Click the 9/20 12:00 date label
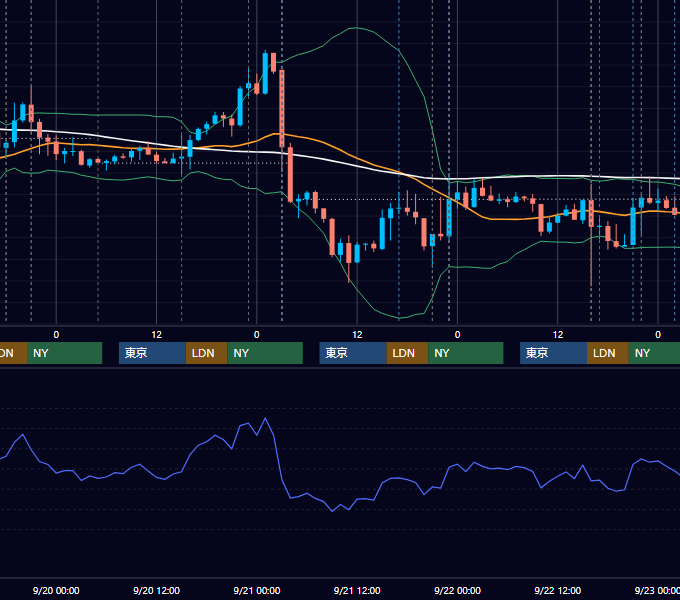Image resolution: width=680 pixels, height=600 pixels. tap(156, 590)
